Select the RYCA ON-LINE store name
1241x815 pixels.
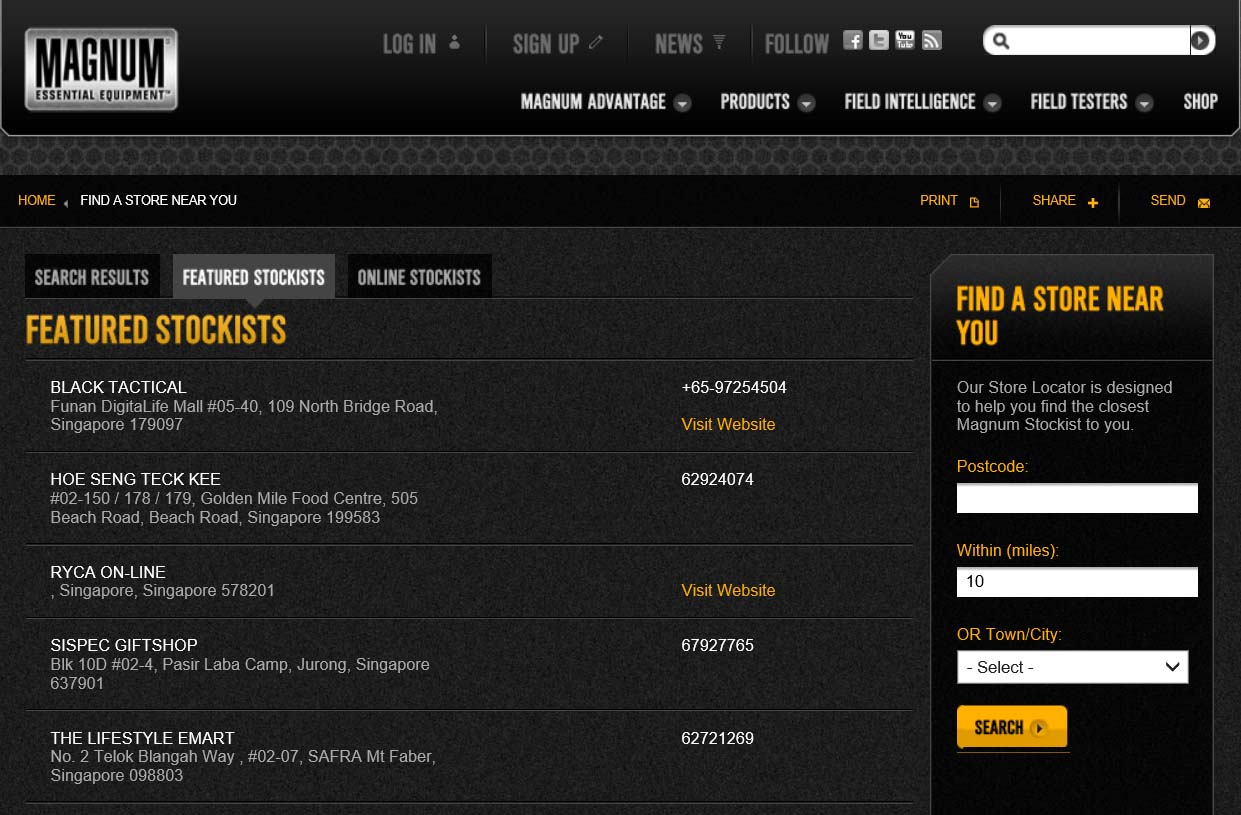108,572
